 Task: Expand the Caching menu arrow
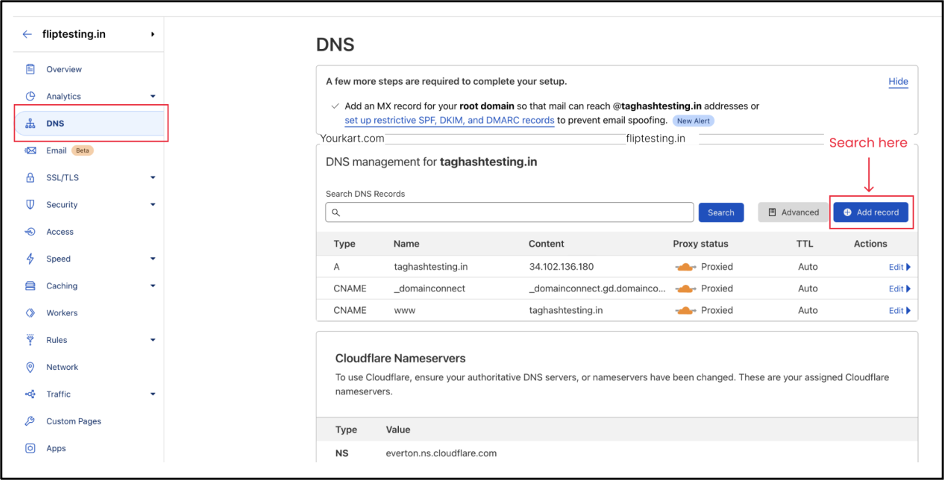(152, 286)
